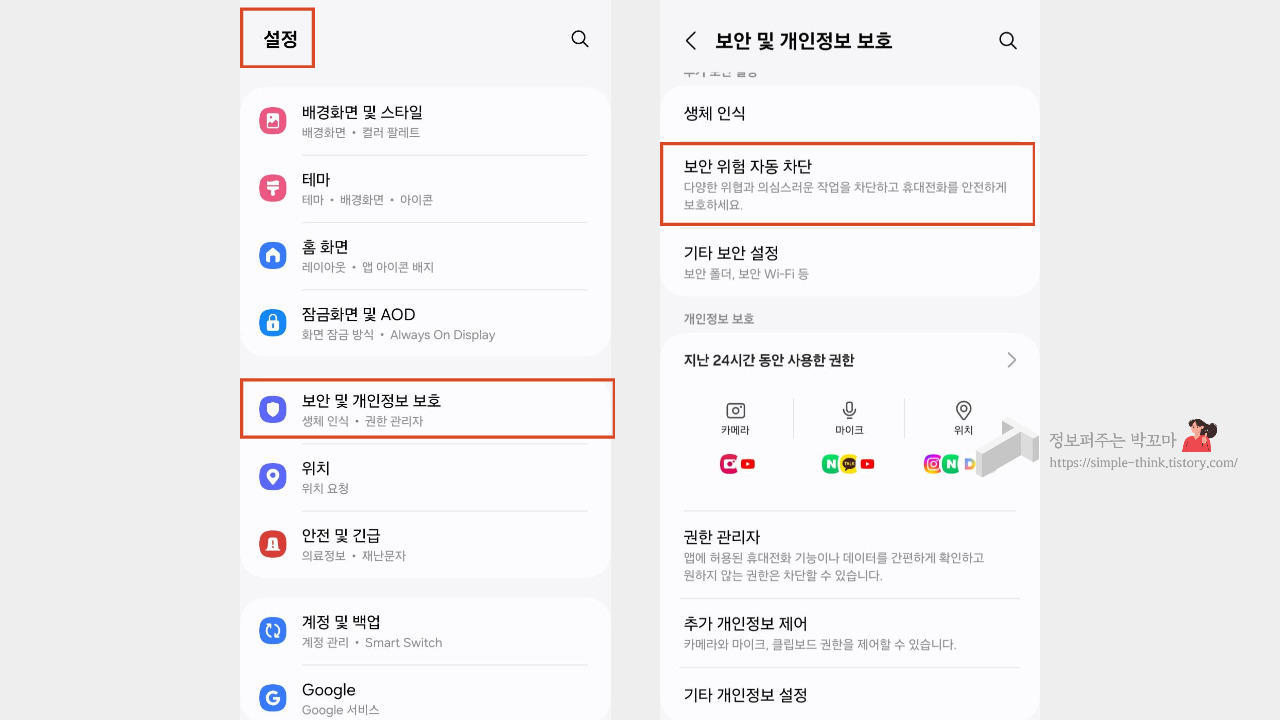The image size is (1280, 720).
Task: Open 보안 및 개인정보 보호 settings
Action: coord(427,409)
